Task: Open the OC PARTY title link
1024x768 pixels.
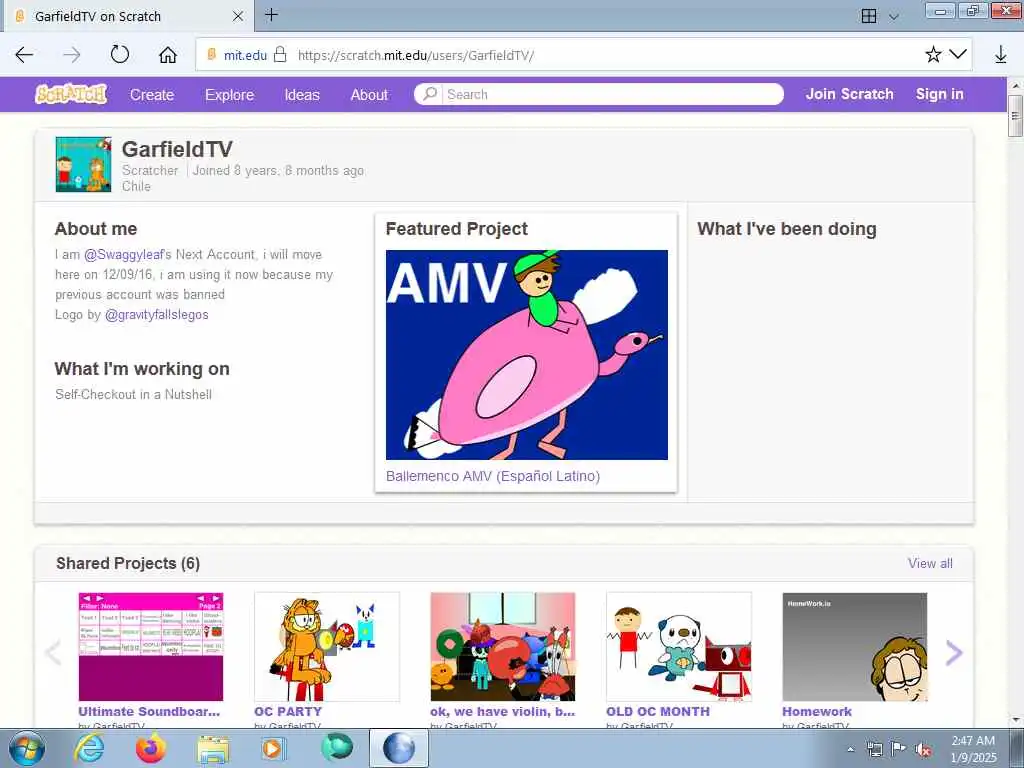Action: [288, 711]
